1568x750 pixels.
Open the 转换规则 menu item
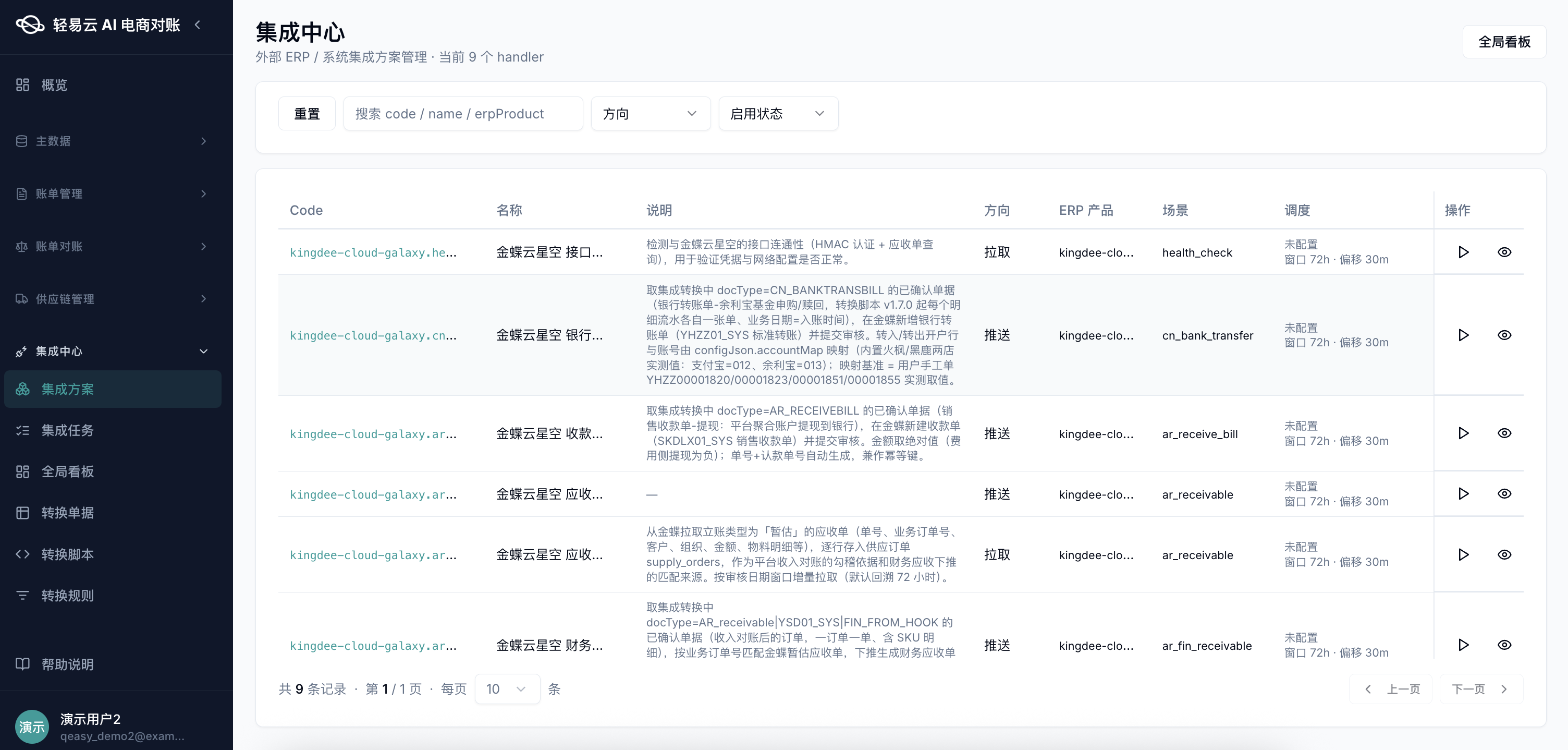point(113,595)
